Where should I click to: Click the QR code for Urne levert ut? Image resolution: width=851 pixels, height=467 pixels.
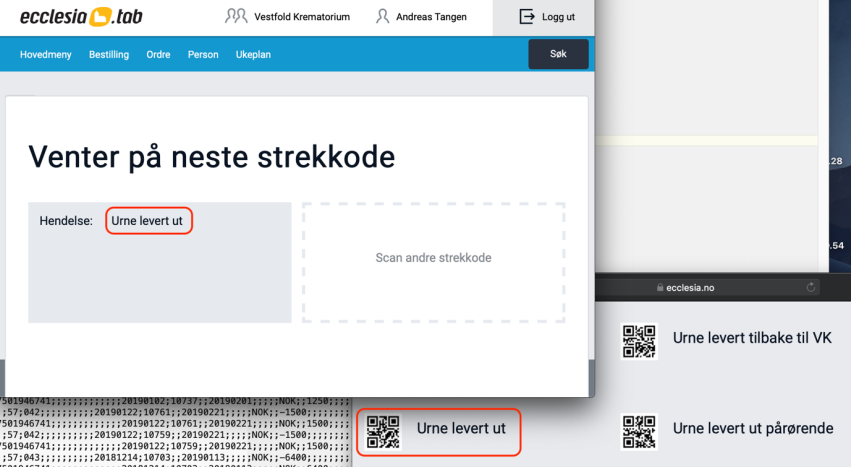click(383, 432)
